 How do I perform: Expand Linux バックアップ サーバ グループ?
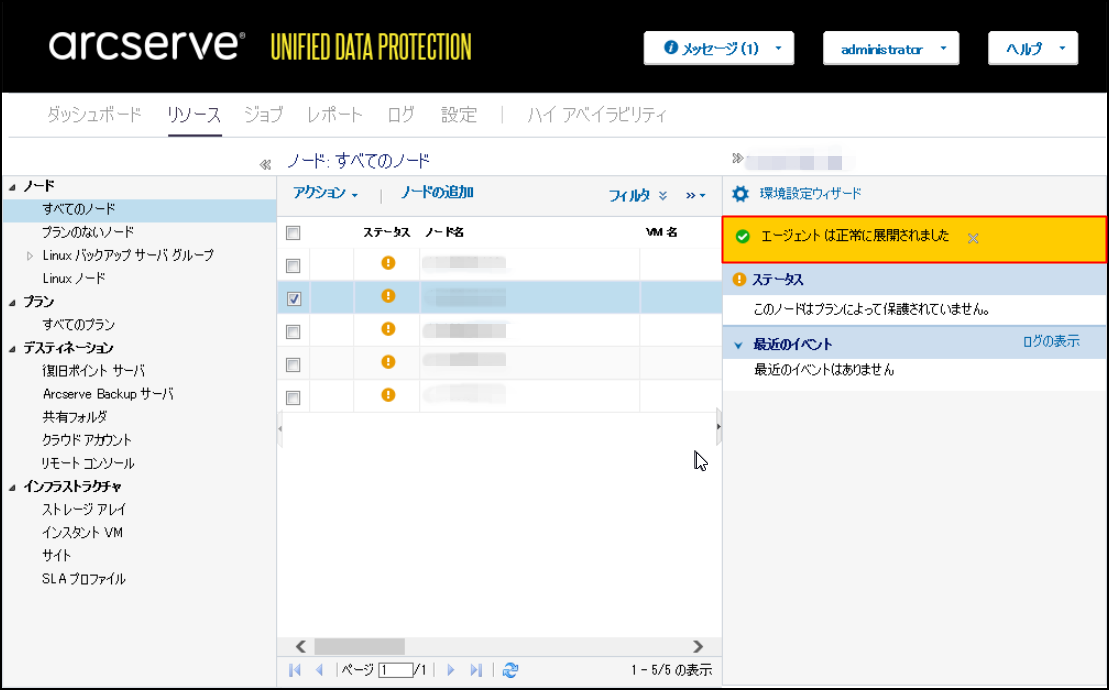coord(30,256)
